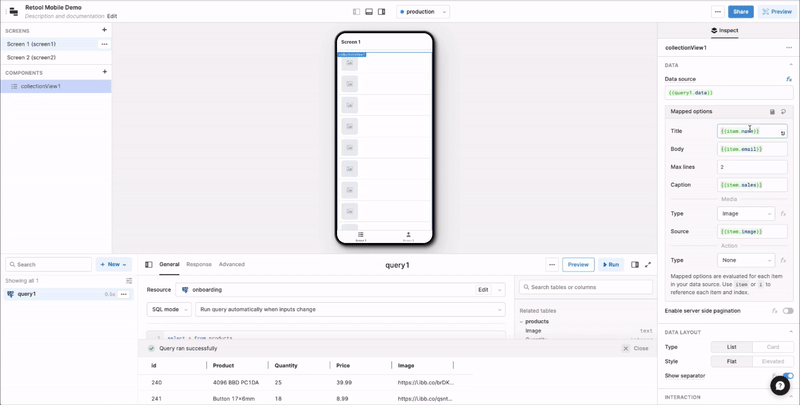Open Media Type Image dropdown
Viewport: 800px width, 405px height.
746,213
